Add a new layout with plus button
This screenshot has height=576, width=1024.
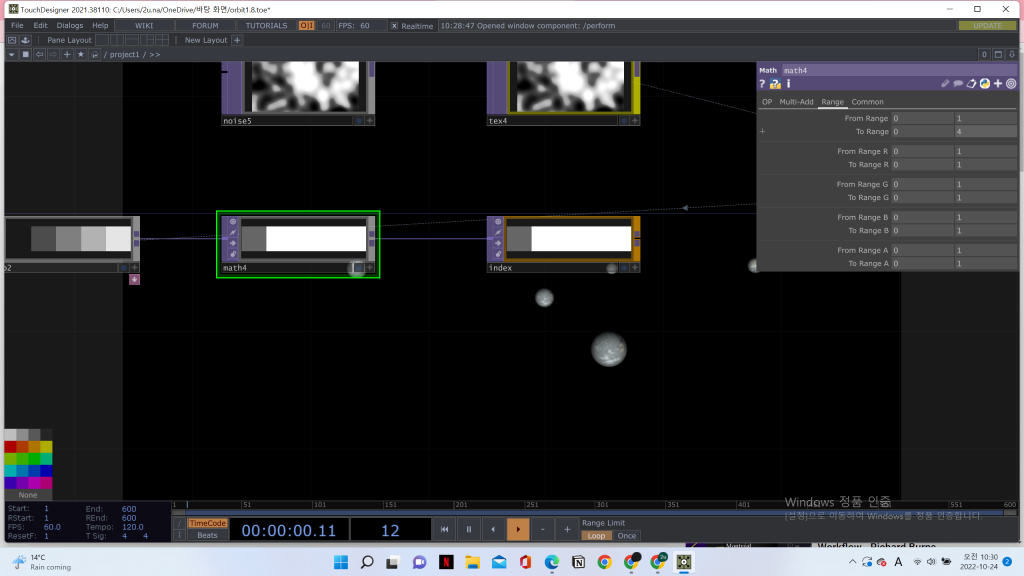tap(237, 40)
